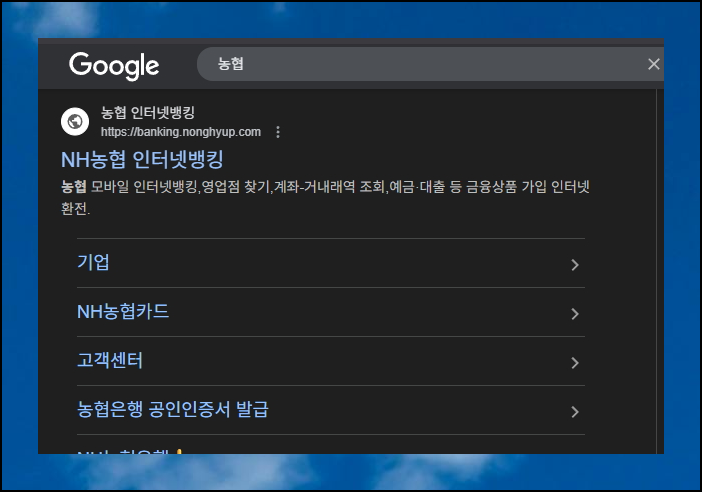Open the 기업 sitelink
This screenshot has width=702, height=492.
(x=93, y=262)
